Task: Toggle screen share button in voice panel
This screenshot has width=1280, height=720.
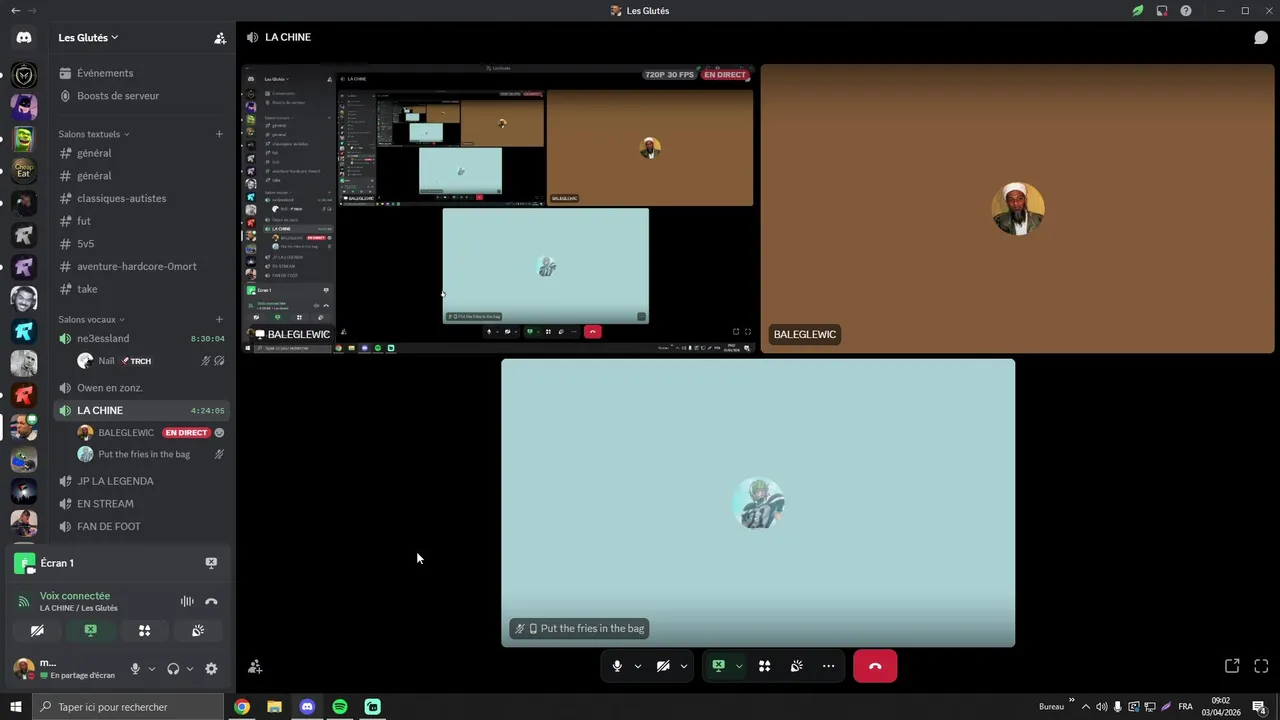Action: (x=91, y=630)
